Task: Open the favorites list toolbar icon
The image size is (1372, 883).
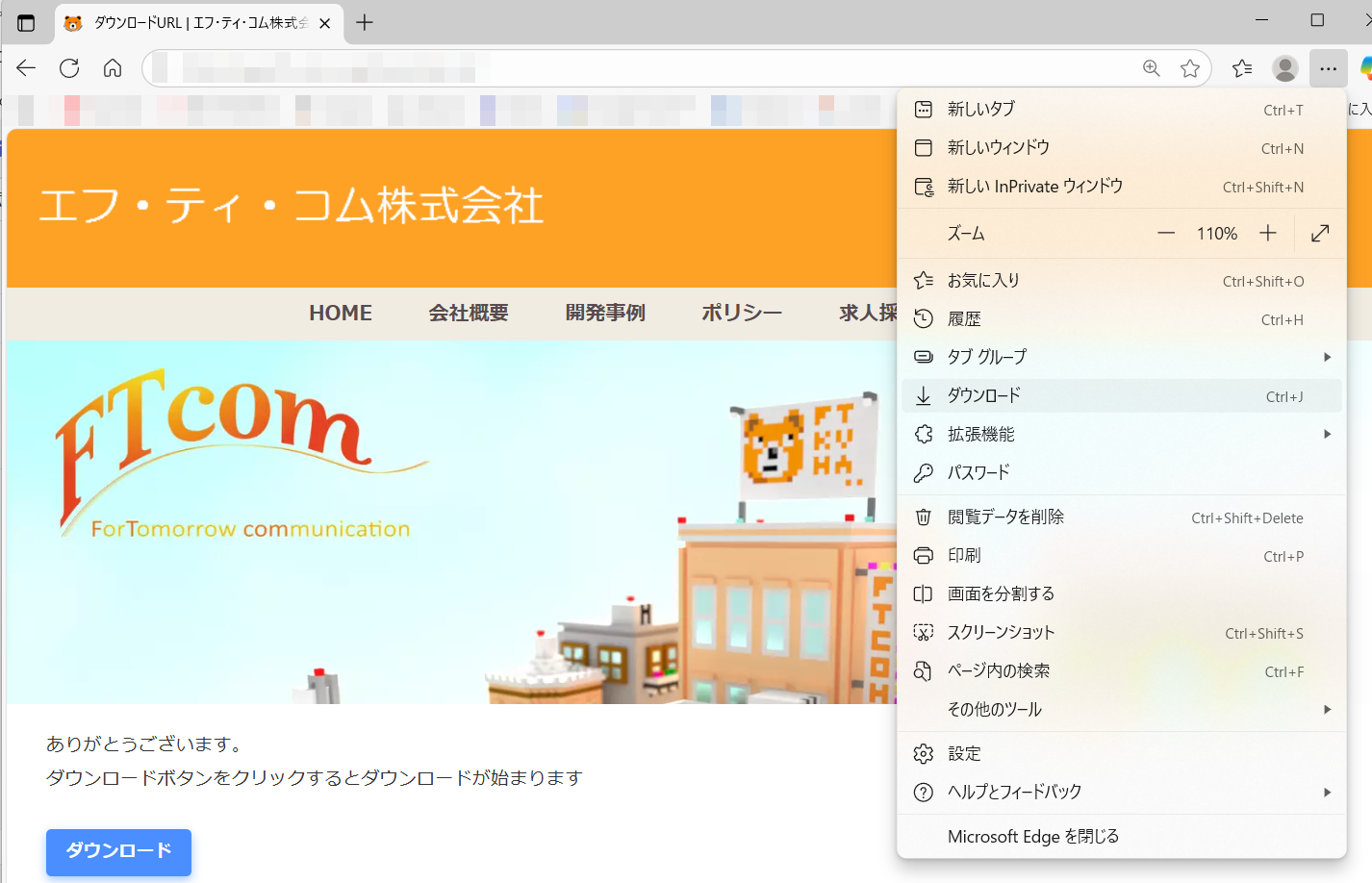Action: point(1242,68)
